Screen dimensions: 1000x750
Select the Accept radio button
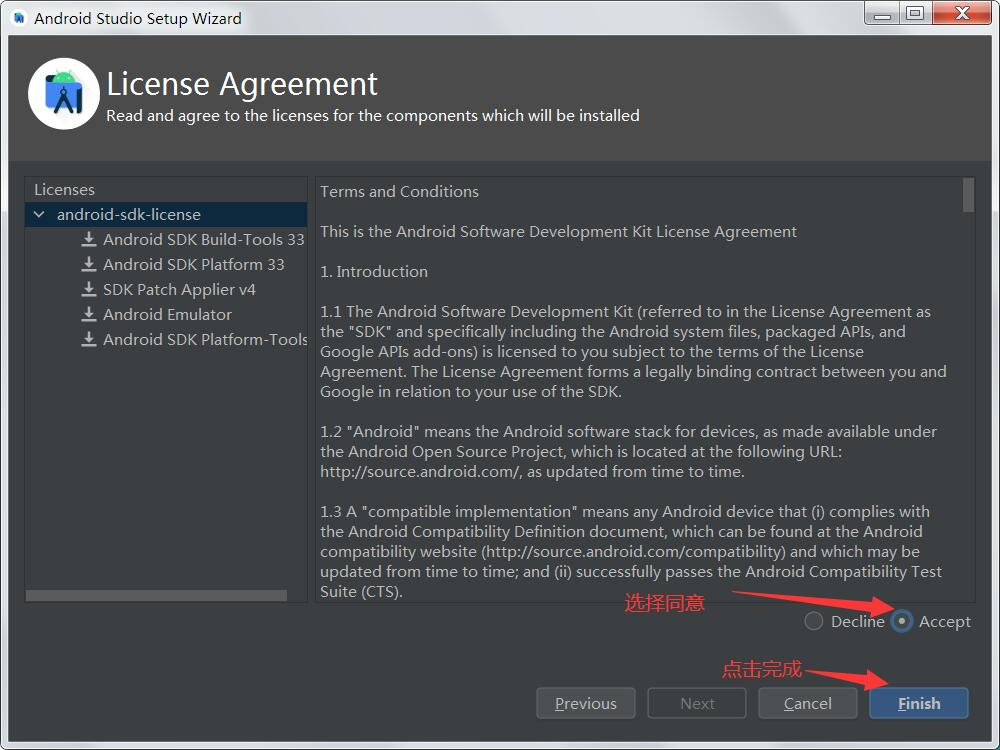902,621
